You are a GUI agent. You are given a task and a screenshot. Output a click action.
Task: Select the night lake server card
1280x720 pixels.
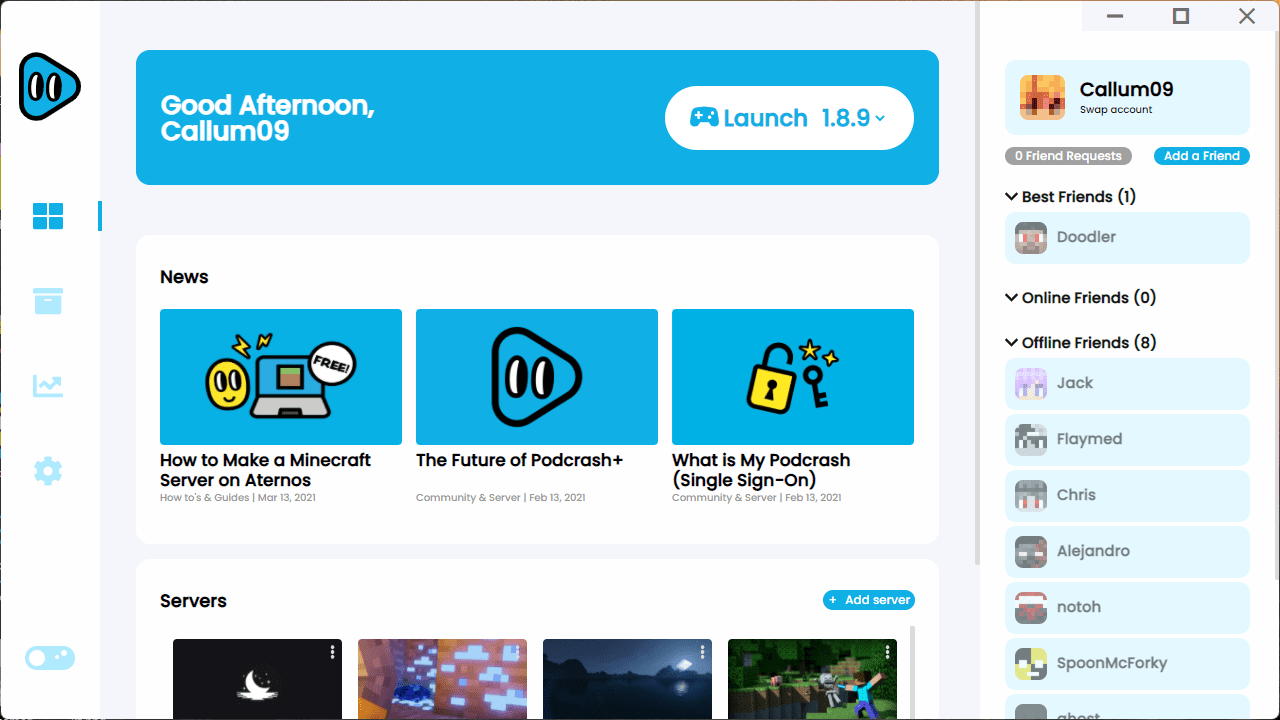pos(627,679)
